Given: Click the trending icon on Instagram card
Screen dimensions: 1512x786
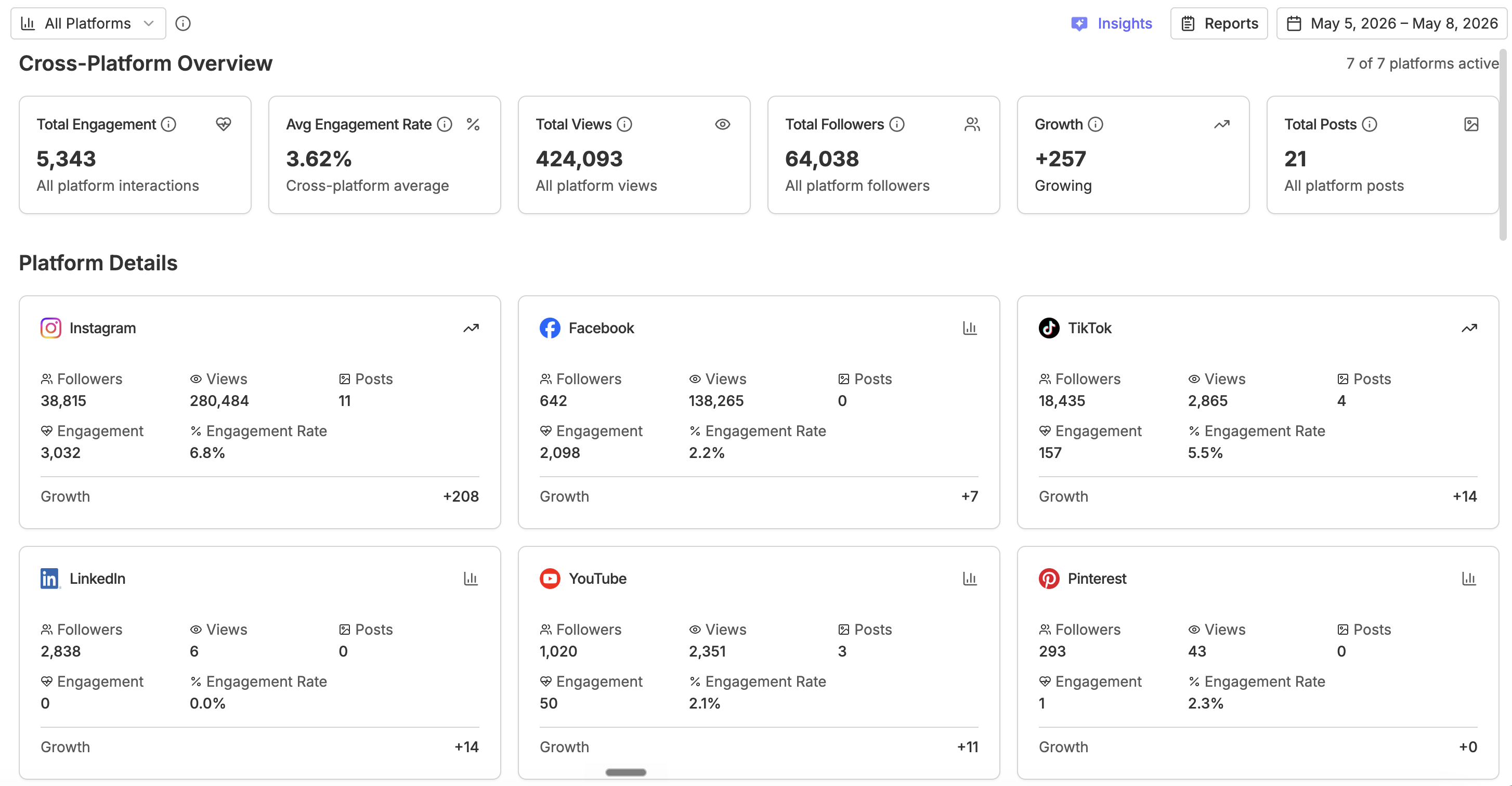Looking at the screenshot, I should pos(471,328).
